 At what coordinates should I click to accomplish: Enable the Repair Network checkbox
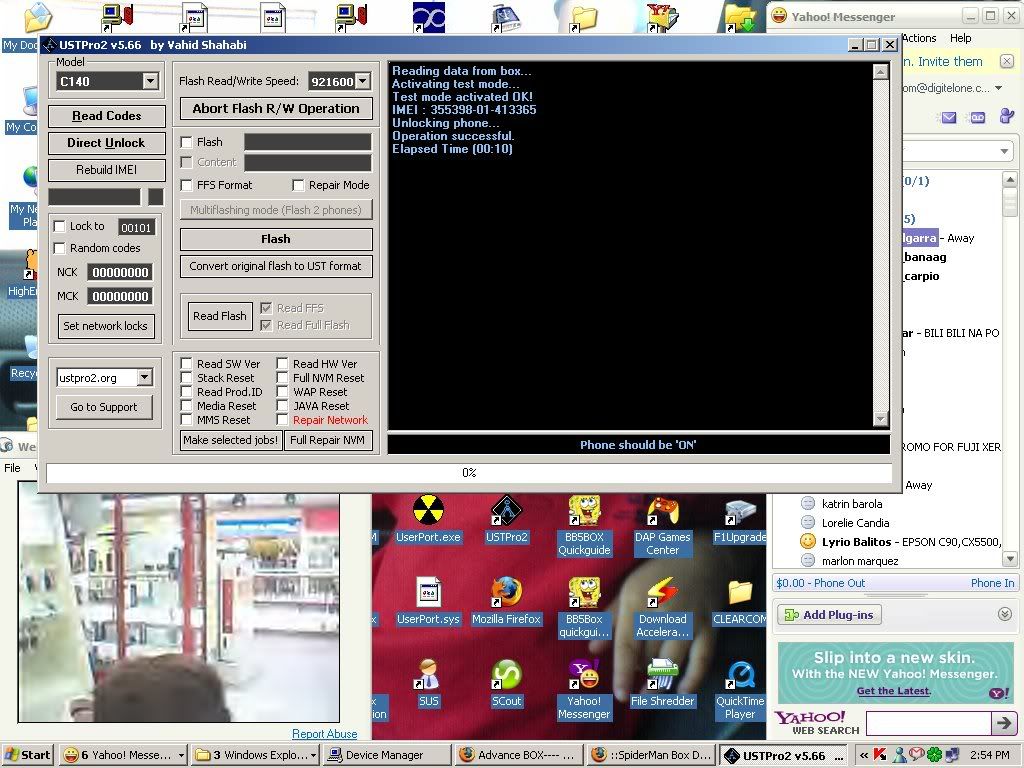[x=282, y=420]
